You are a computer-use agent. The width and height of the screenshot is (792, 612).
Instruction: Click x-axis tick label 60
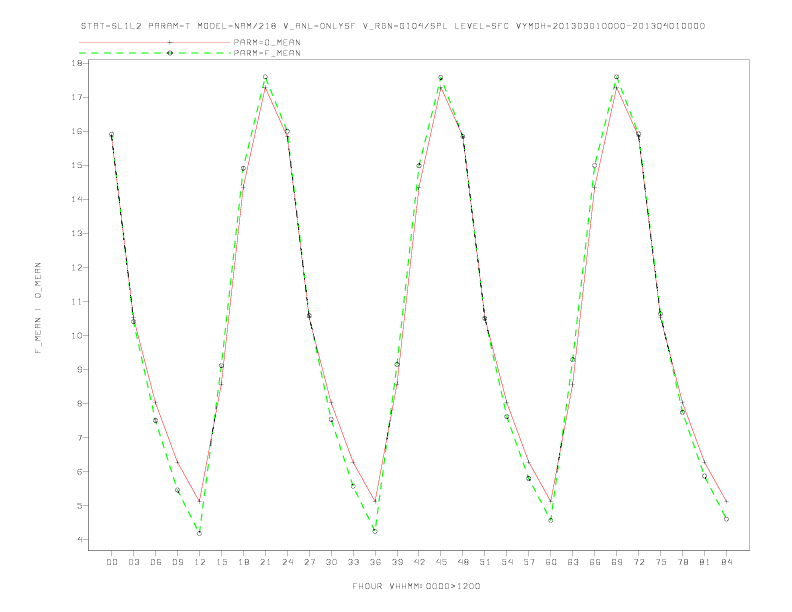tap(551, 562)
